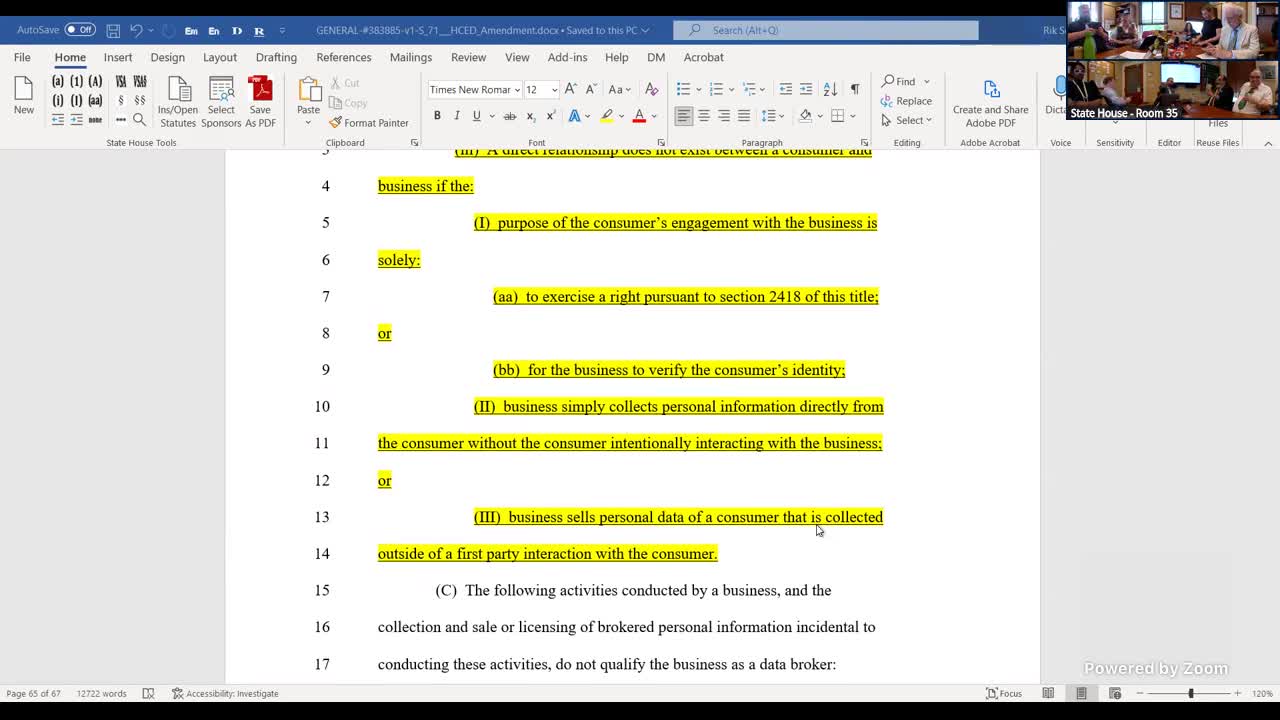Click the Replace button
The height and width of the screenshot is (720, 1280).
point(906,101)
